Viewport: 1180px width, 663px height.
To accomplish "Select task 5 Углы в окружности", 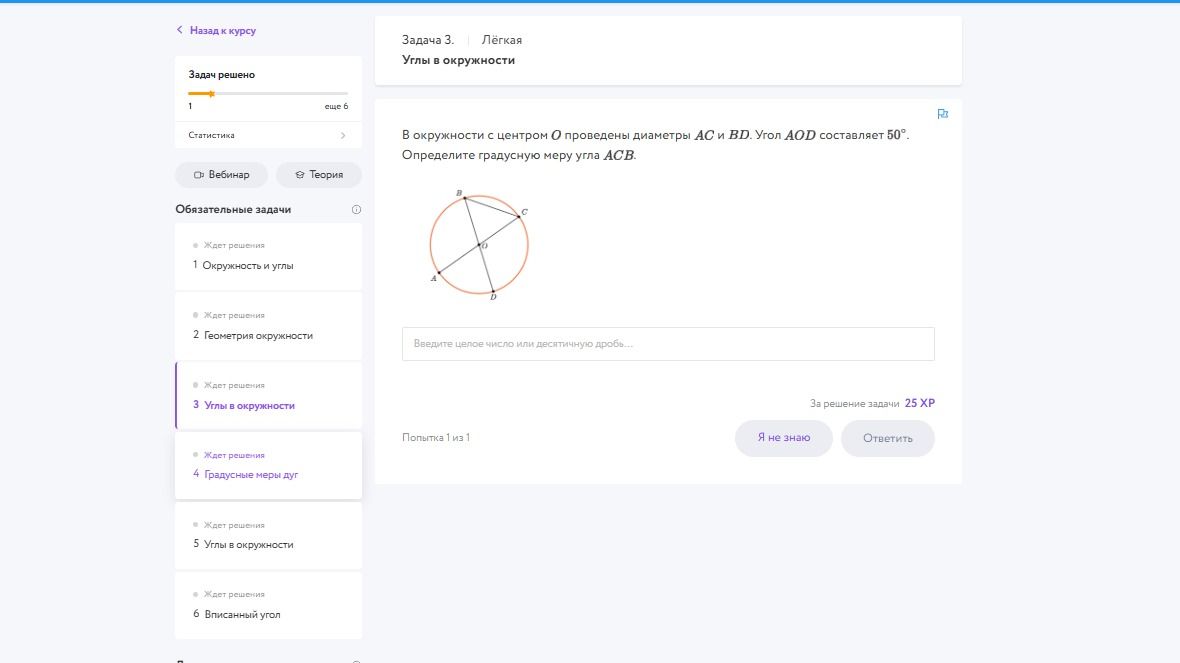I will pyautogui.click(x=268, y=535).
